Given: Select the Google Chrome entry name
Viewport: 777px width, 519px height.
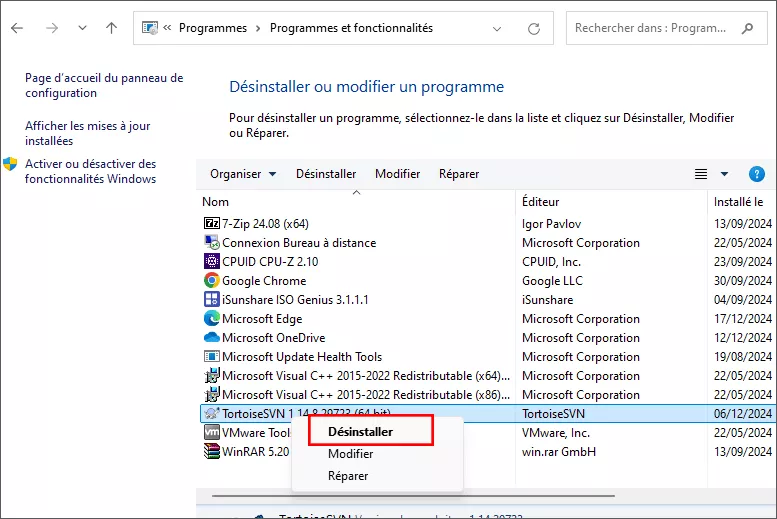Looking at the screenshot, I should [264, 281].
